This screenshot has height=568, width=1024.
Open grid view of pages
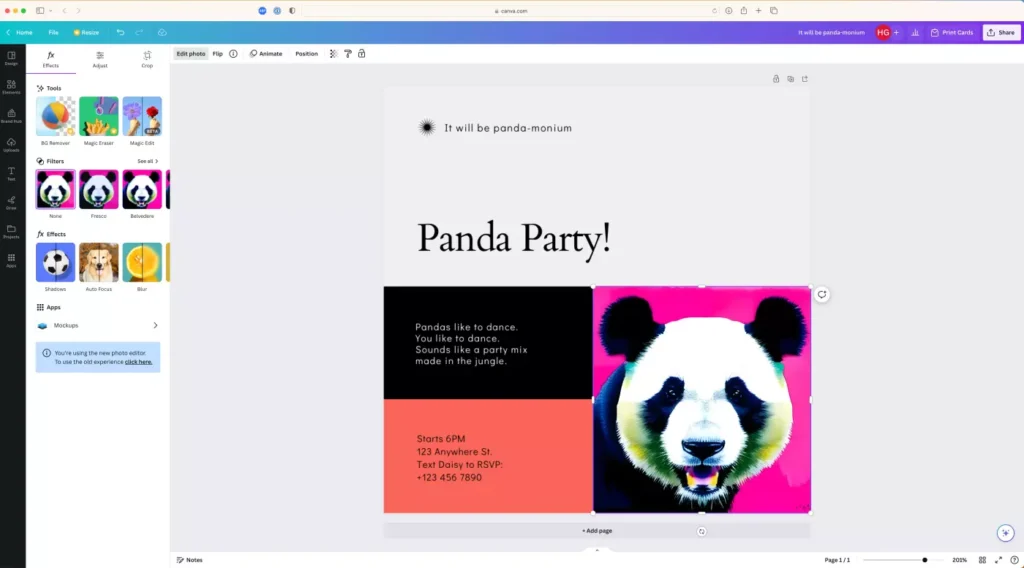[x=982, y=560]
